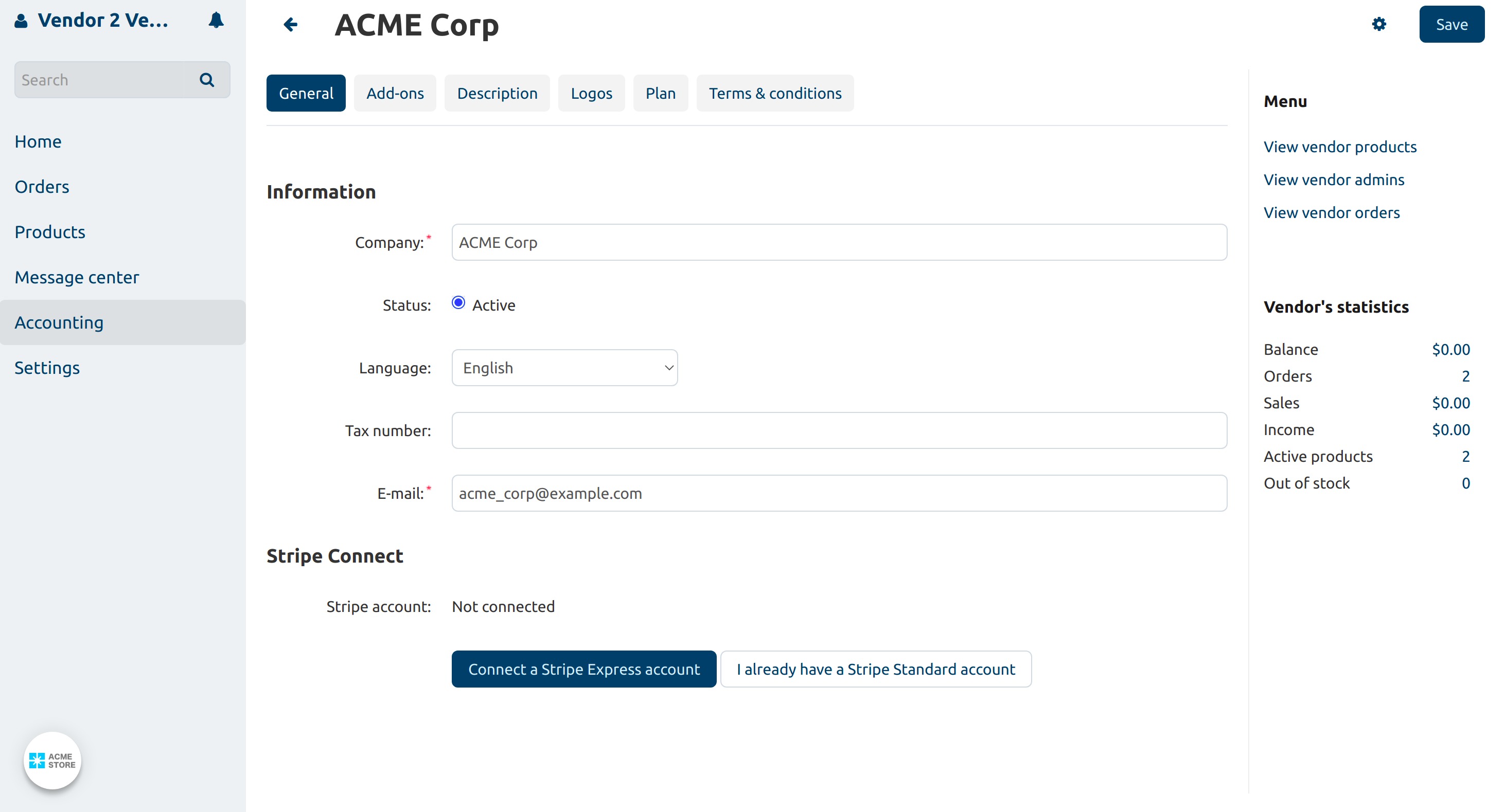Click the Tax number input field

pos(839,431)
